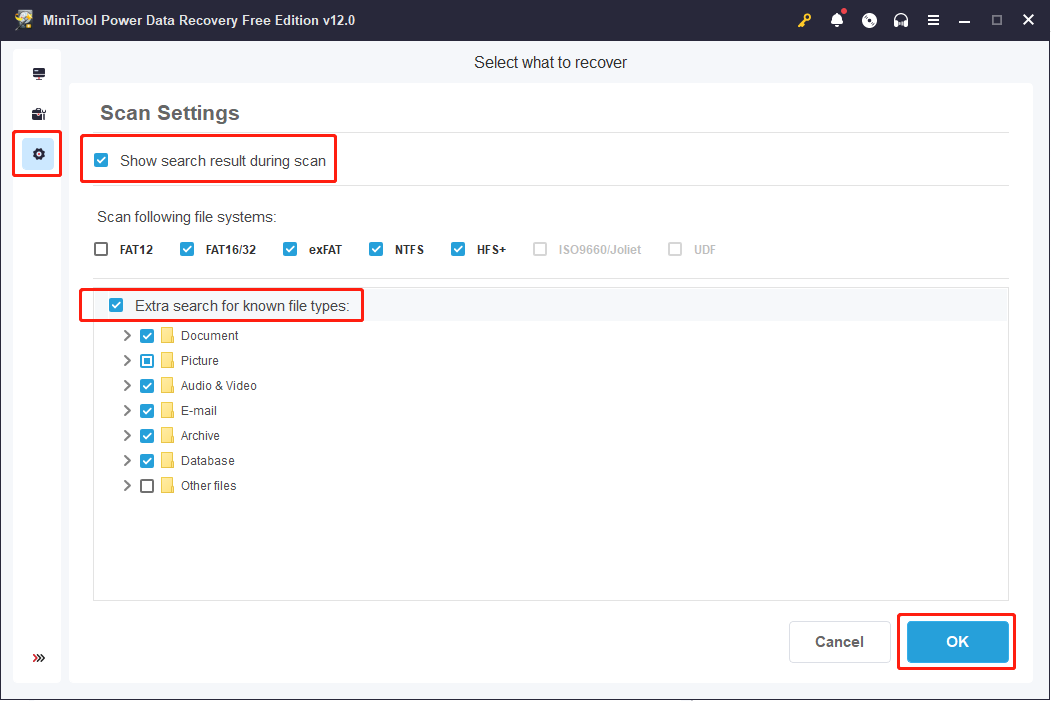
Task: Check the Picture file type checkbox
Action: [147, 361]
